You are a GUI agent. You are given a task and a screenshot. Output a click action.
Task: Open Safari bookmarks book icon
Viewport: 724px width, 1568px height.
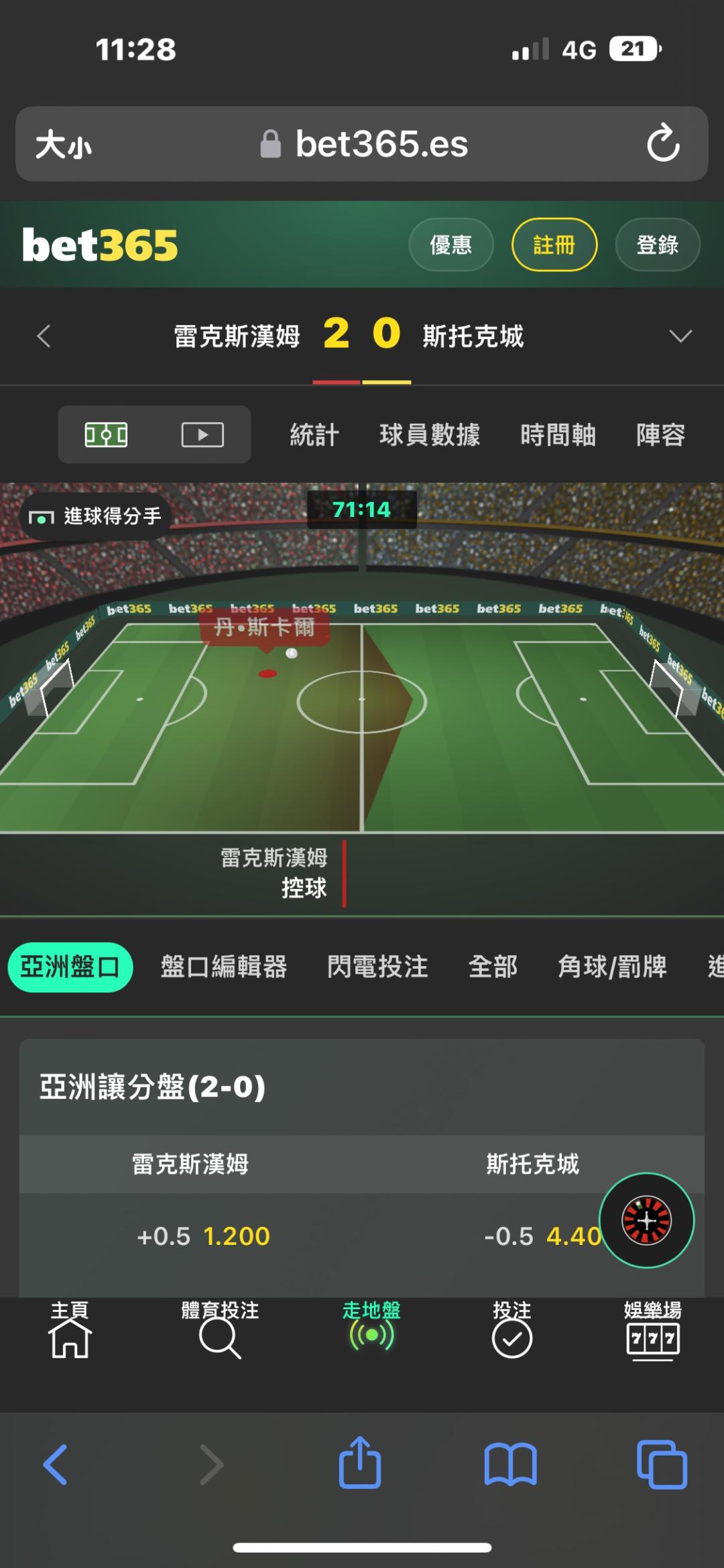[x=511, y=1465]
